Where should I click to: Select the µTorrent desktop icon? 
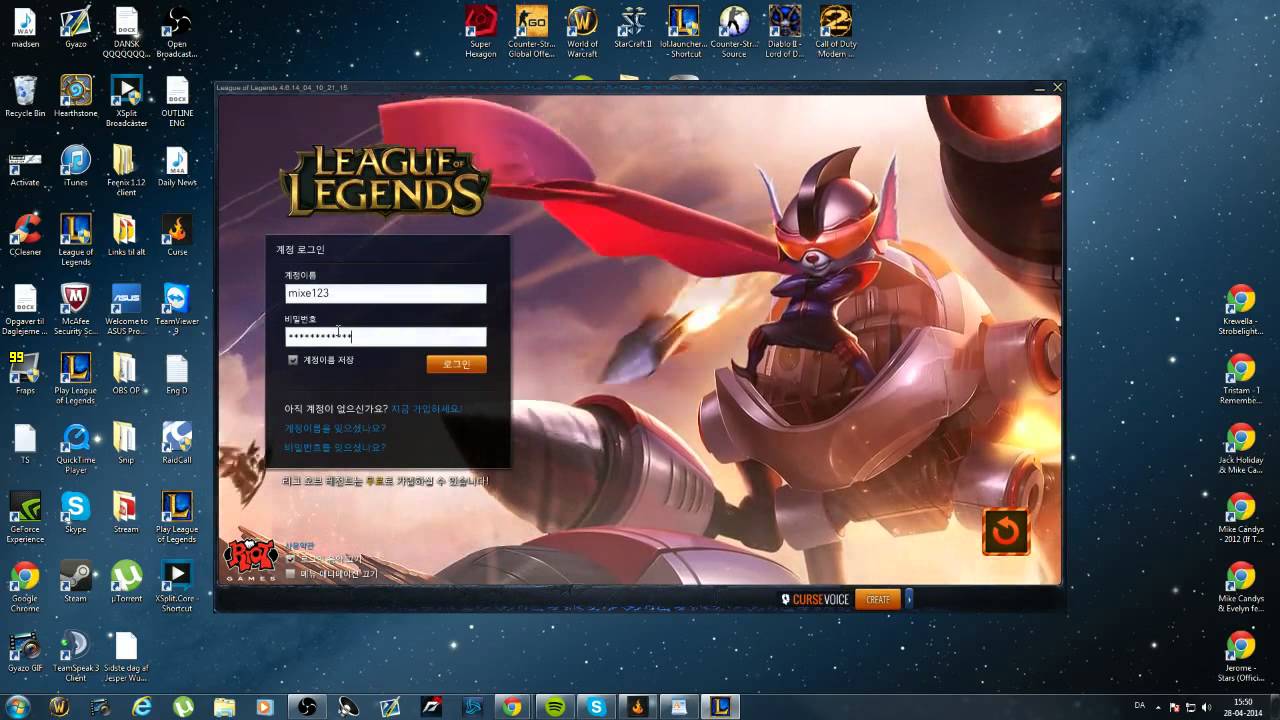pyautogui.click(x=126, y=581)
